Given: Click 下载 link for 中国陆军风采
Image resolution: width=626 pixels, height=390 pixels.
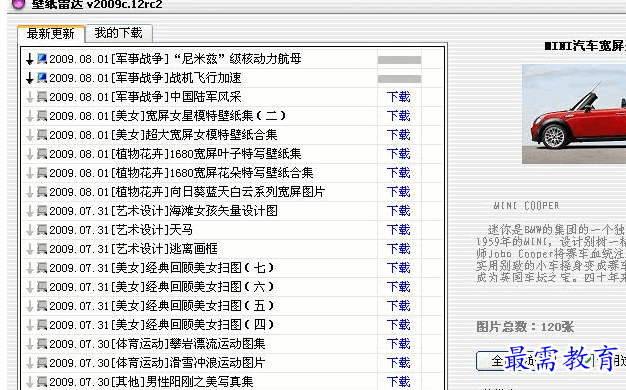Looking at the screenshot, I should (398, 97).
